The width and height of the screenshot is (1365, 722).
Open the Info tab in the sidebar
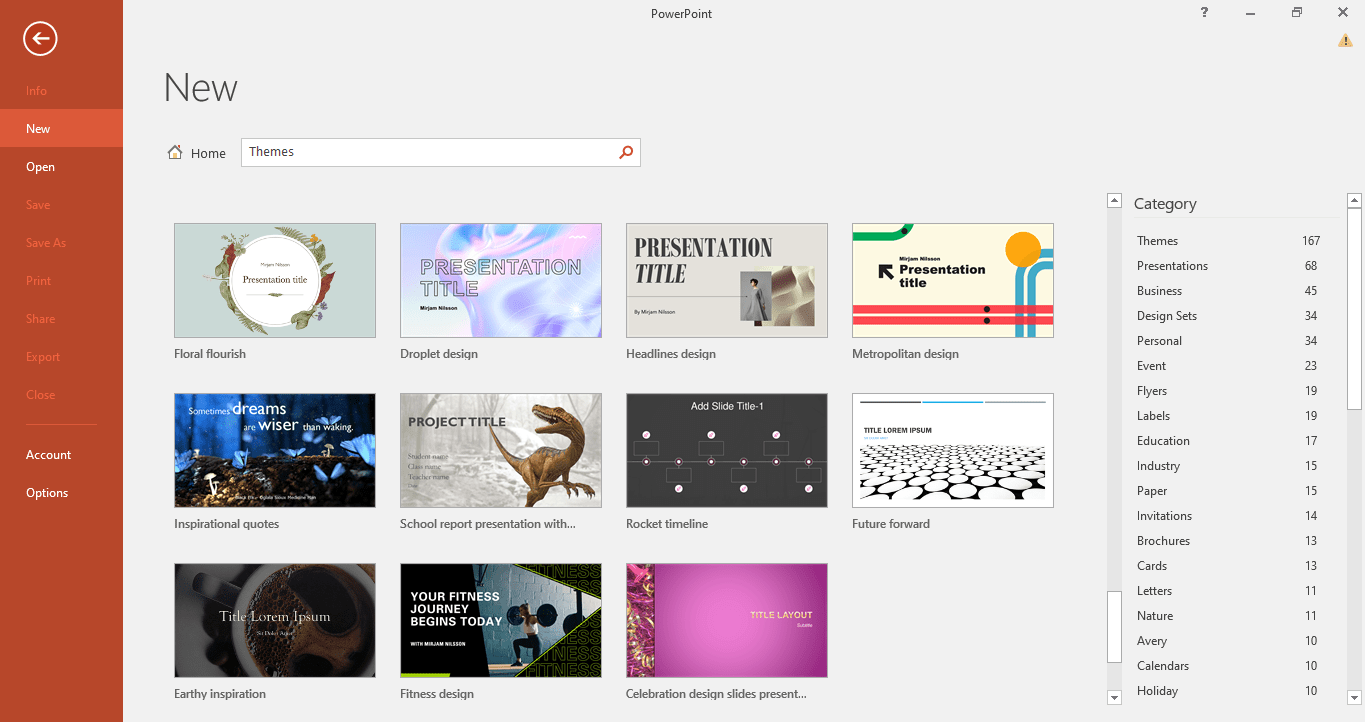[36, 90]
